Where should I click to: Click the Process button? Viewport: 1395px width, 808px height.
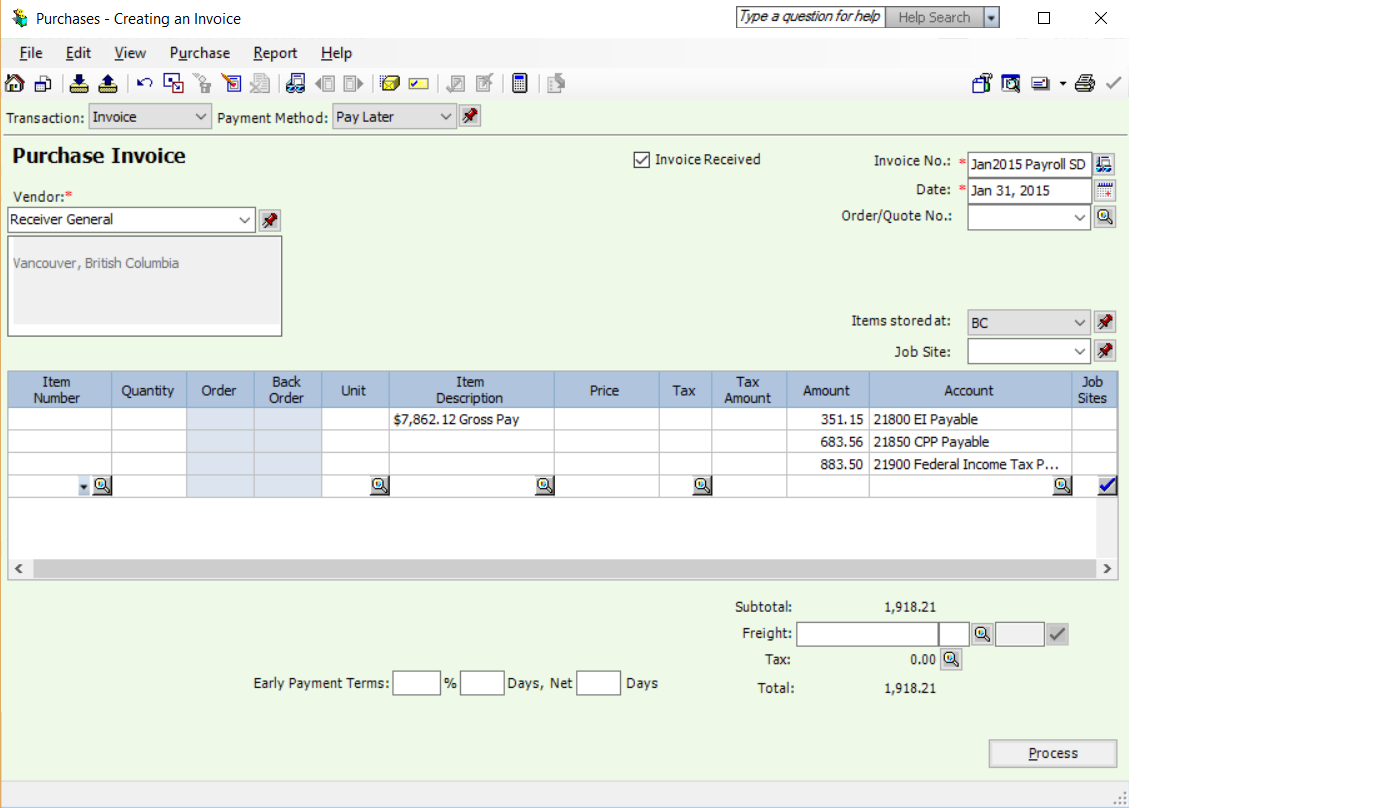point(1053,754)
